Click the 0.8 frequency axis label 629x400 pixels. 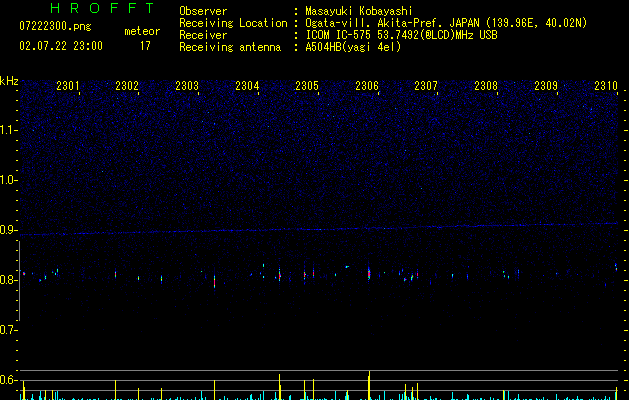click(9, 280)
